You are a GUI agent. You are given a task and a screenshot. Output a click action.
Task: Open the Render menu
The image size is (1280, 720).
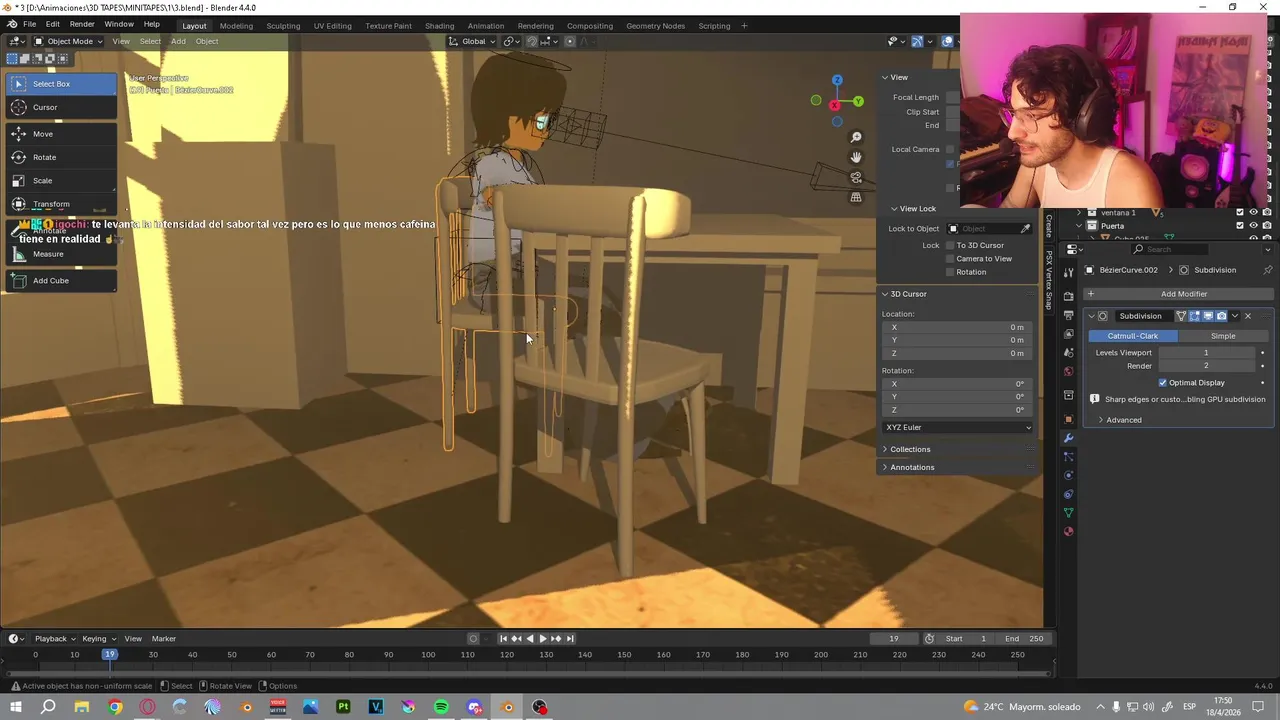tap(82, 25)
